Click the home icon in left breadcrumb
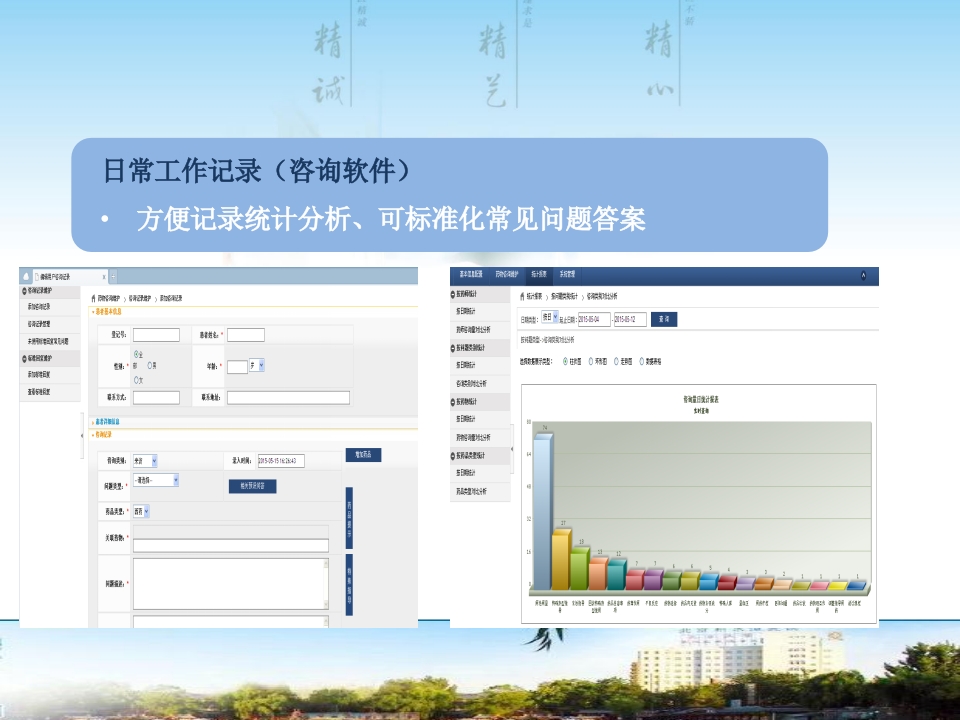Screen dimensions: 960x720 click(93, 298)
